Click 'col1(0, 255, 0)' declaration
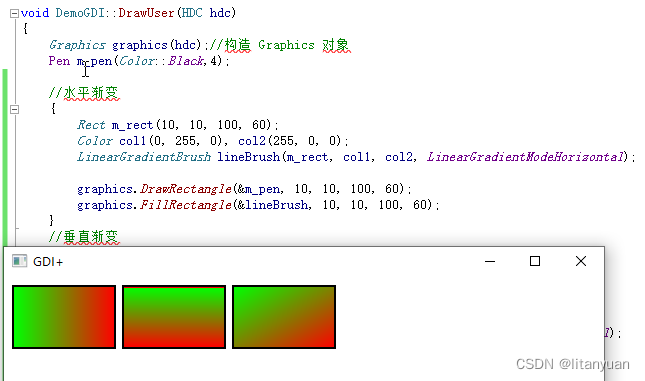645x381 pixels. 173,141
